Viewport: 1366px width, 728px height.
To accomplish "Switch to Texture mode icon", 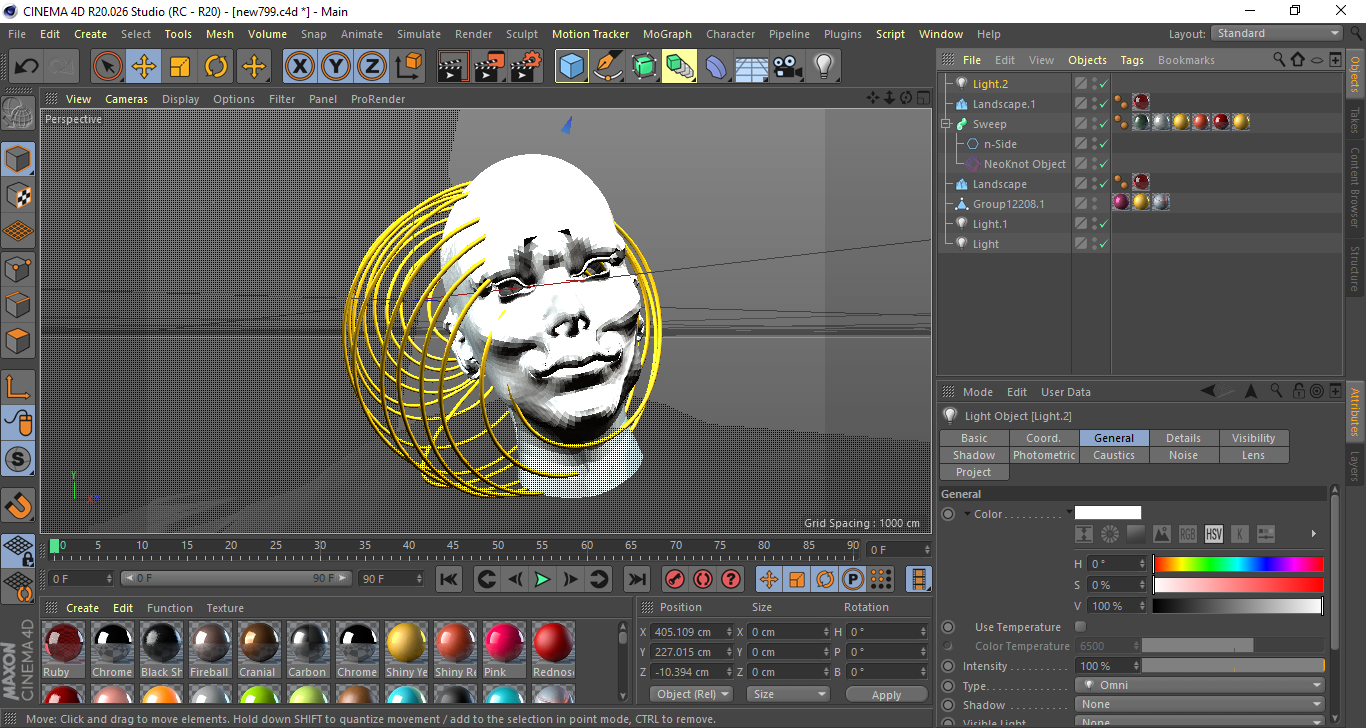I will pos(18,195).
